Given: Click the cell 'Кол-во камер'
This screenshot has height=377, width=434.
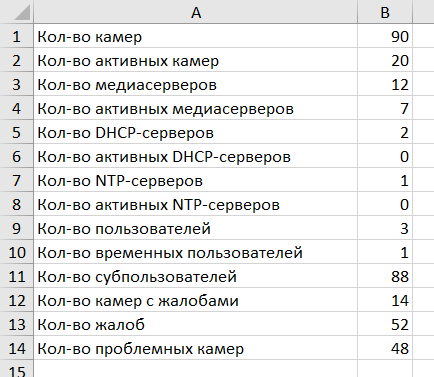Looking at the screenshot, I should (196, 36).
